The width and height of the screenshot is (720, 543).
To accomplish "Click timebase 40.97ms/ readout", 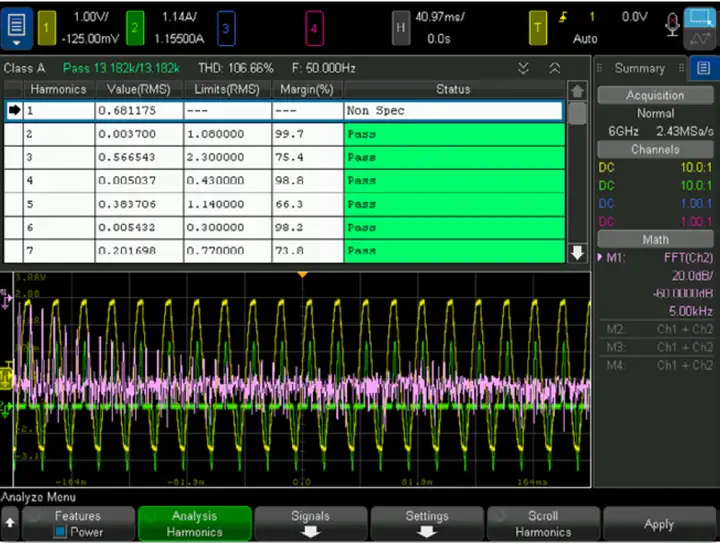I will tap(440, 17).
